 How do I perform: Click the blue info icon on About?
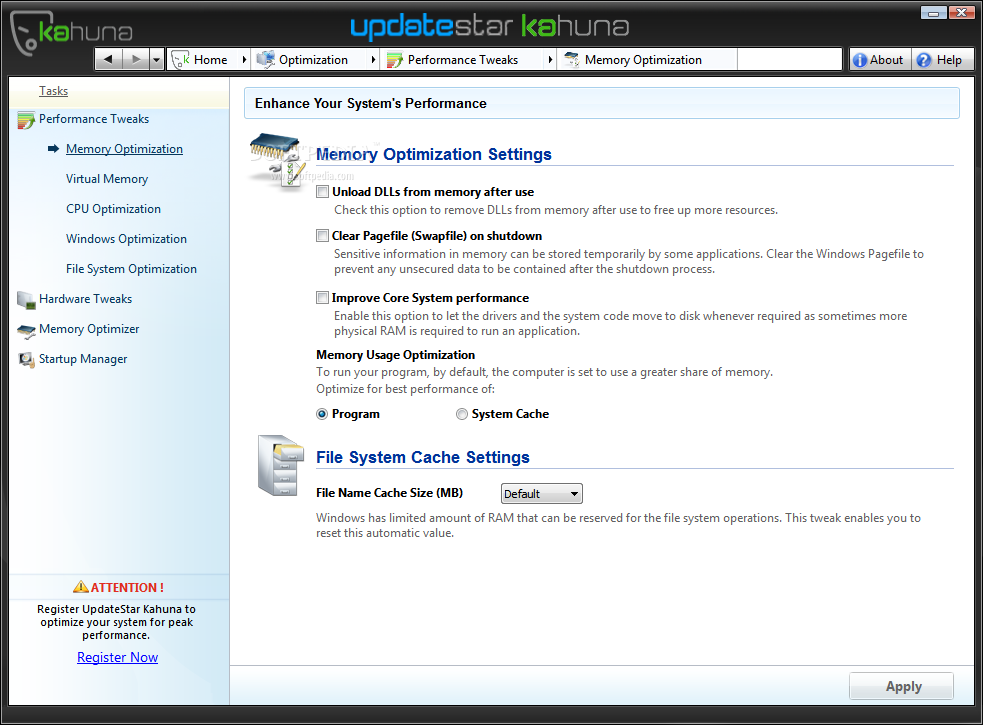pyautogui.click(x=860, y=60)
